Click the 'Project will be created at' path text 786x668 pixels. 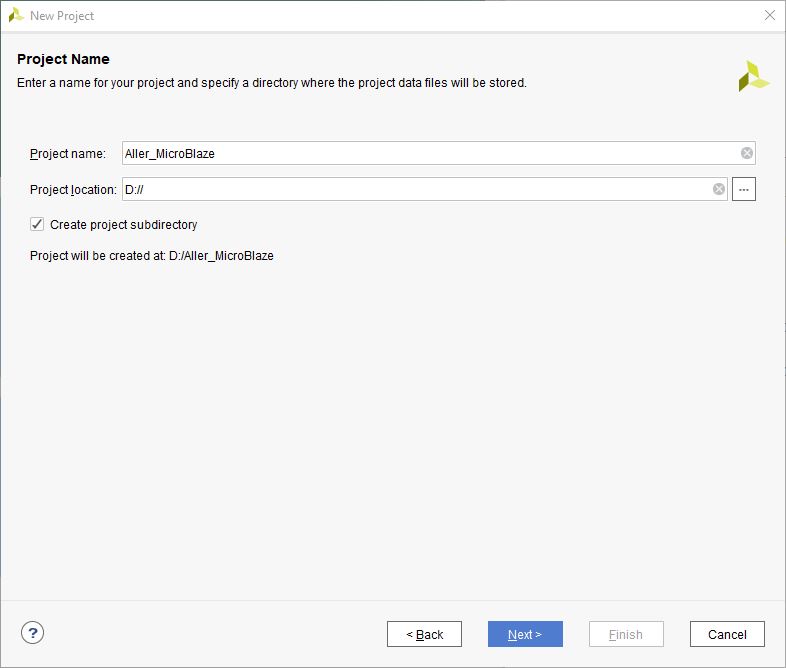coord(152,256)
